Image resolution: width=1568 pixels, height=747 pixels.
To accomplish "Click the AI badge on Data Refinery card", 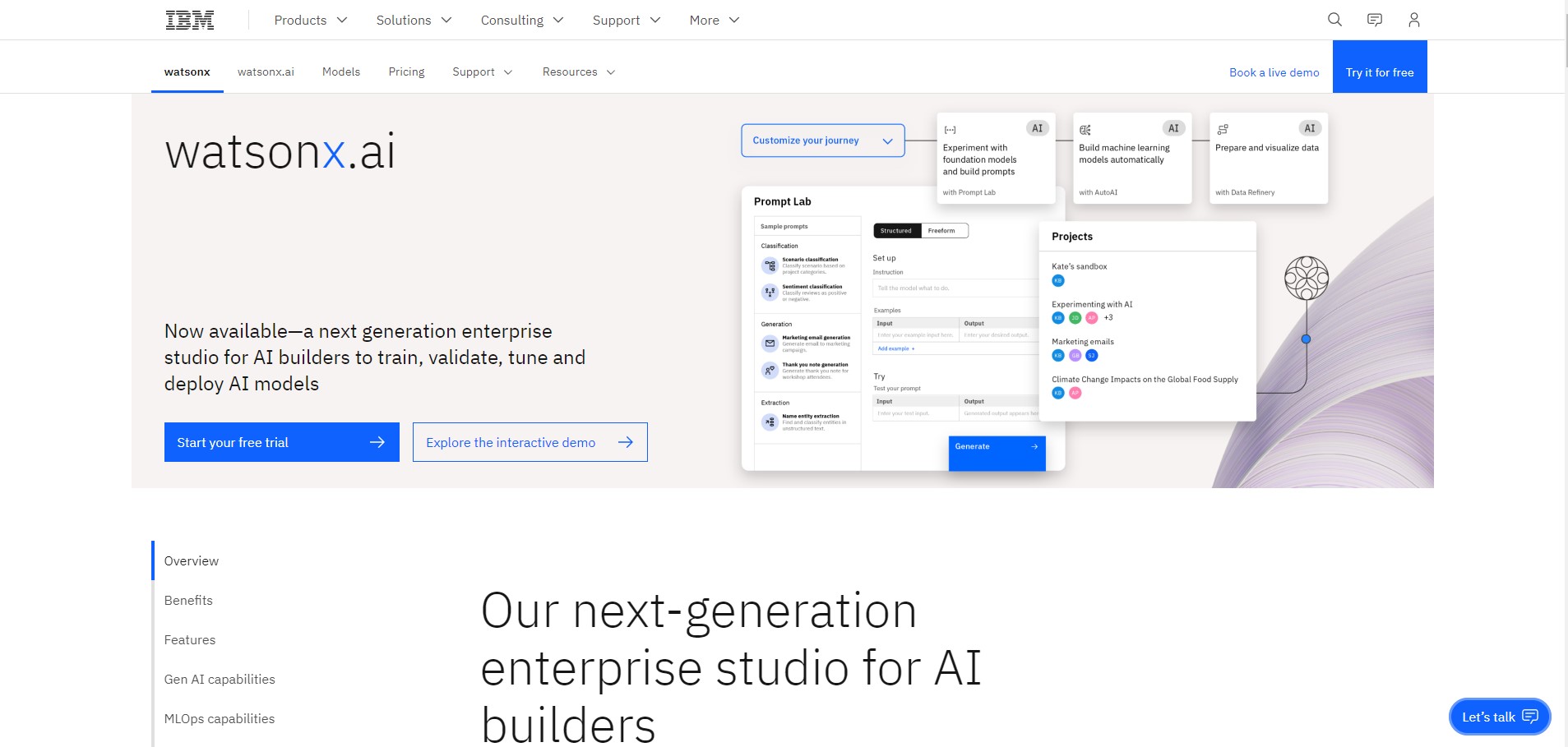I will (1310, 128).
